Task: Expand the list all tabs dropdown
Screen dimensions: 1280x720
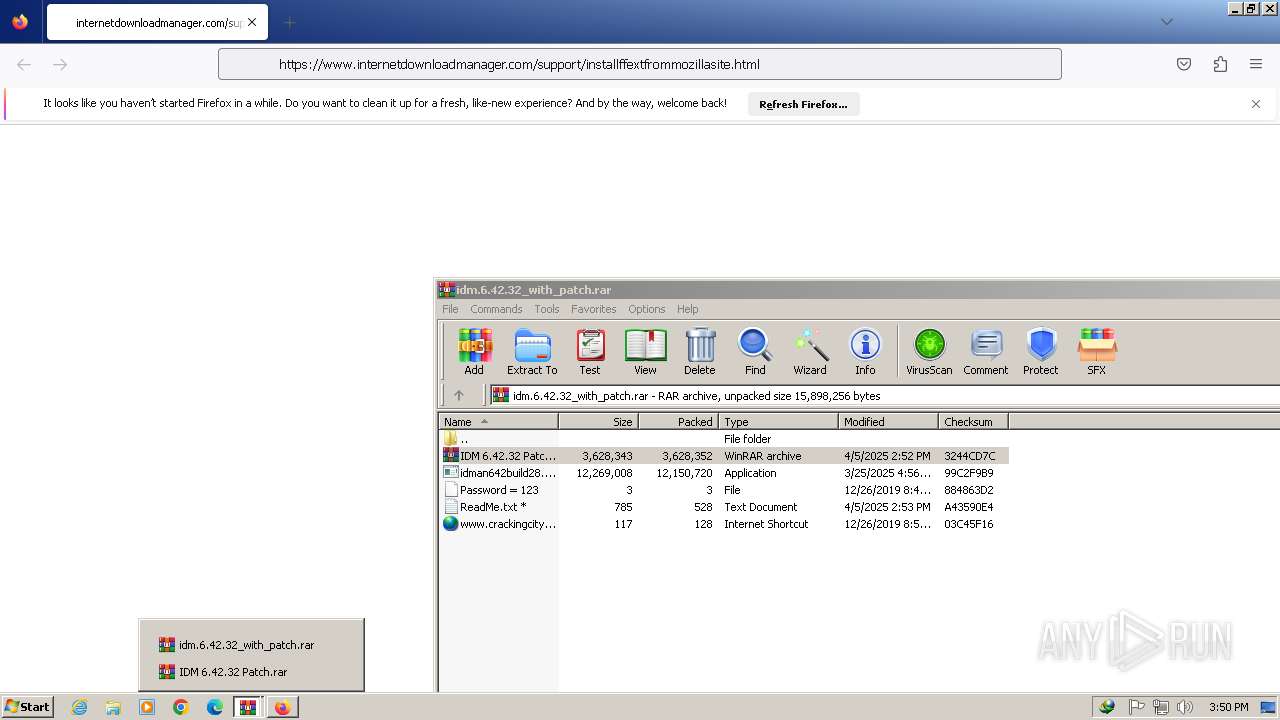Action: (1166, 22)
